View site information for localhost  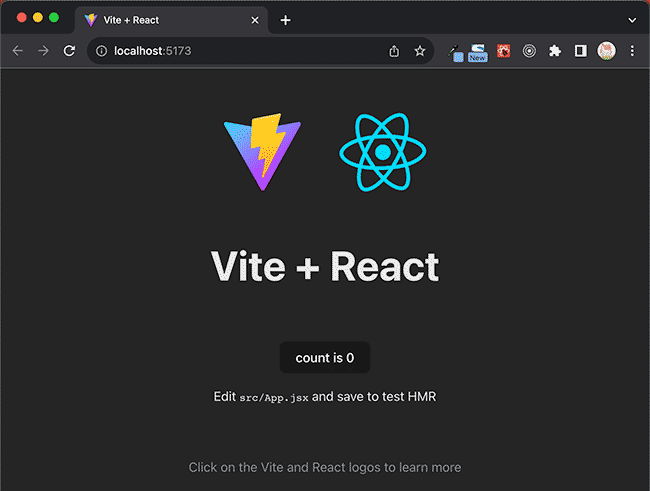pyautogui.click(x=102, y=51)
